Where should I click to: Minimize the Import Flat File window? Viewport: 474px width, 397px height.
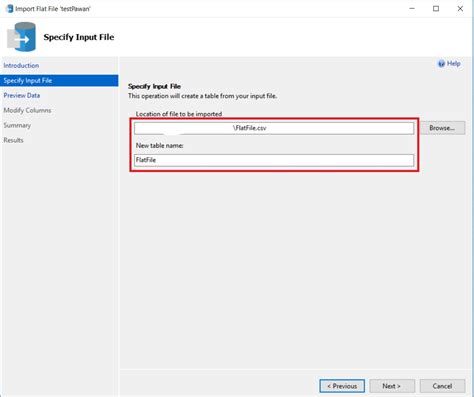coord(412,9)
